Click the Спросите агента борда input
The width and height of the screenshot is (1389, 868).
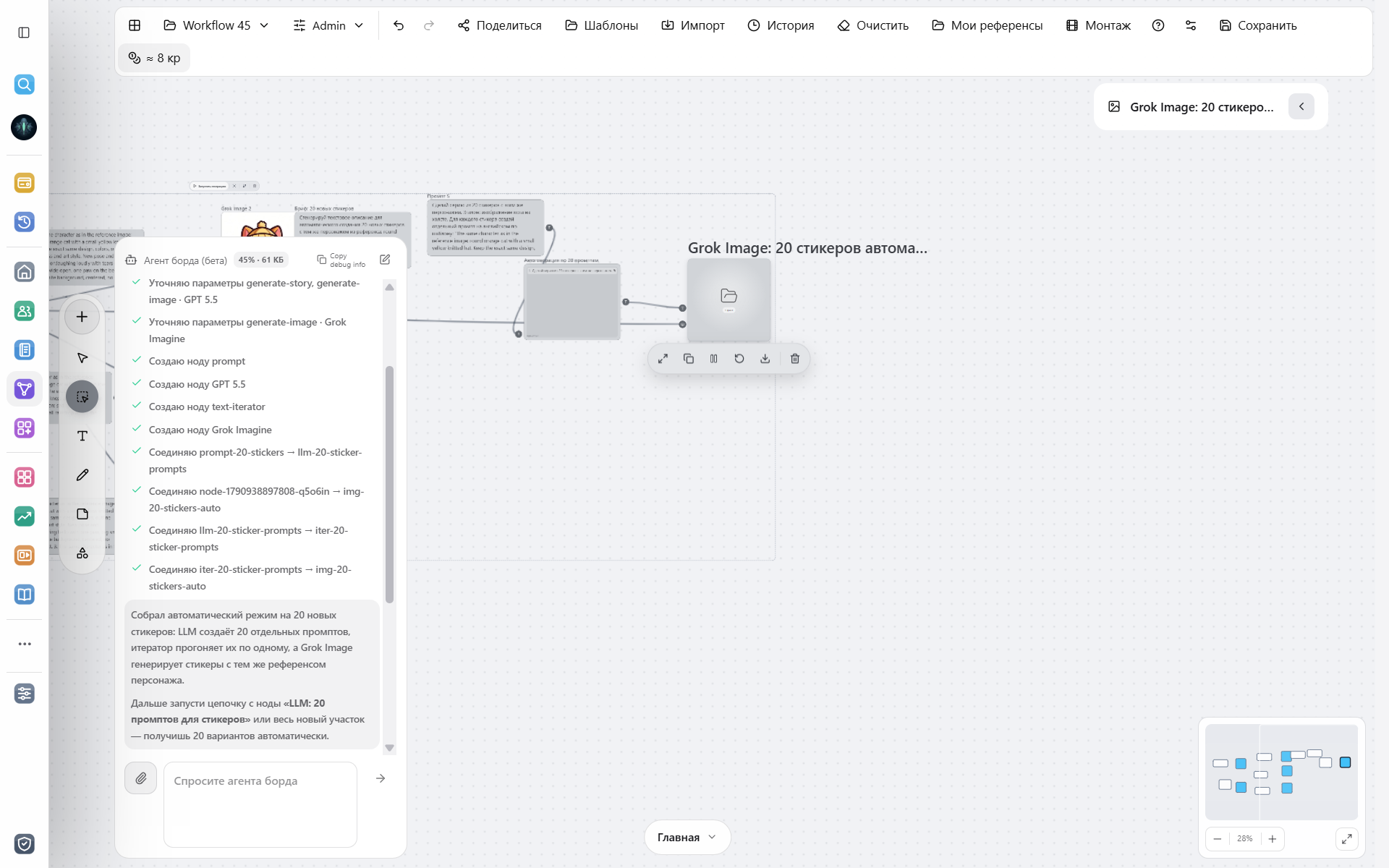point(260,804)
